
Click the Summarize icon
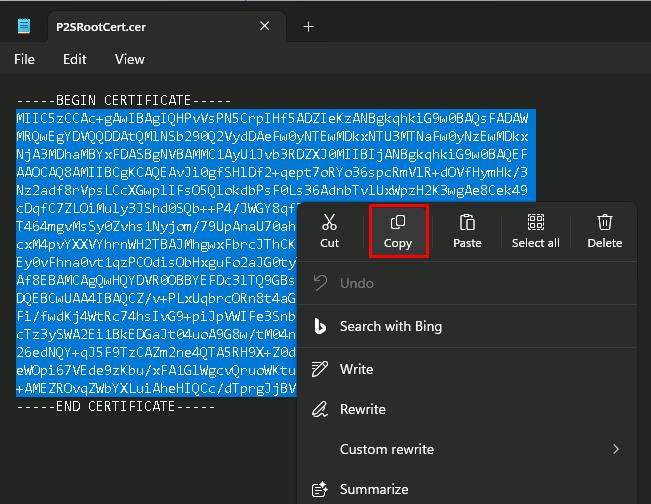(x=321, y=489)
